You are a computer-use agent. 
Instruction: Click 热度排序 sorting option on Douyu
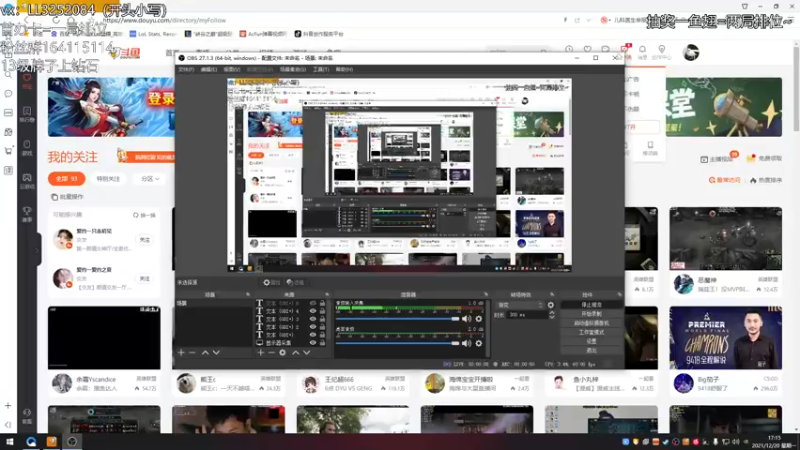766,180
